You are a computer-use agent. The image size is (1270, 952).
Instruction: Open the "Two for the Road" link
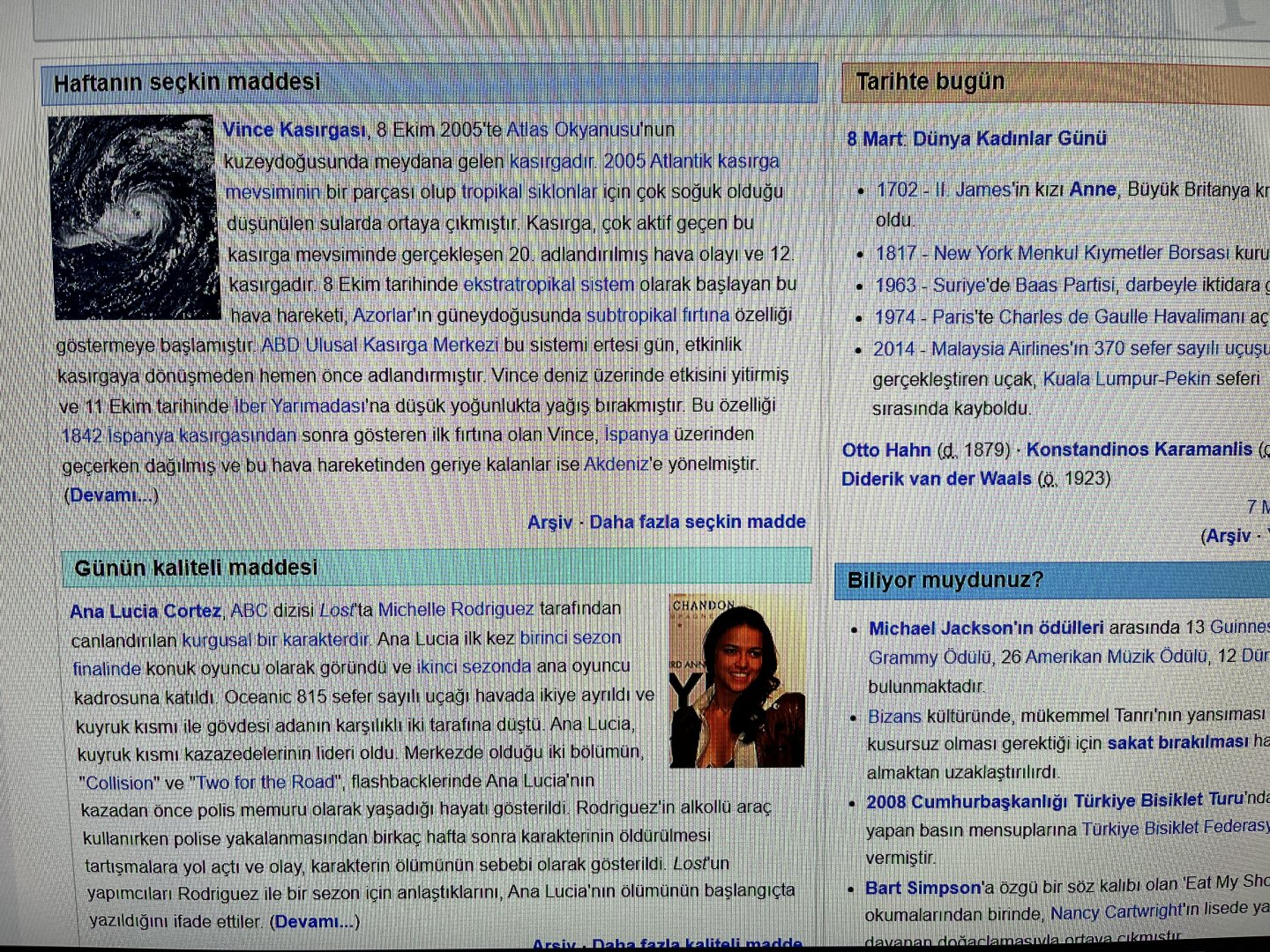click(265, 782)
